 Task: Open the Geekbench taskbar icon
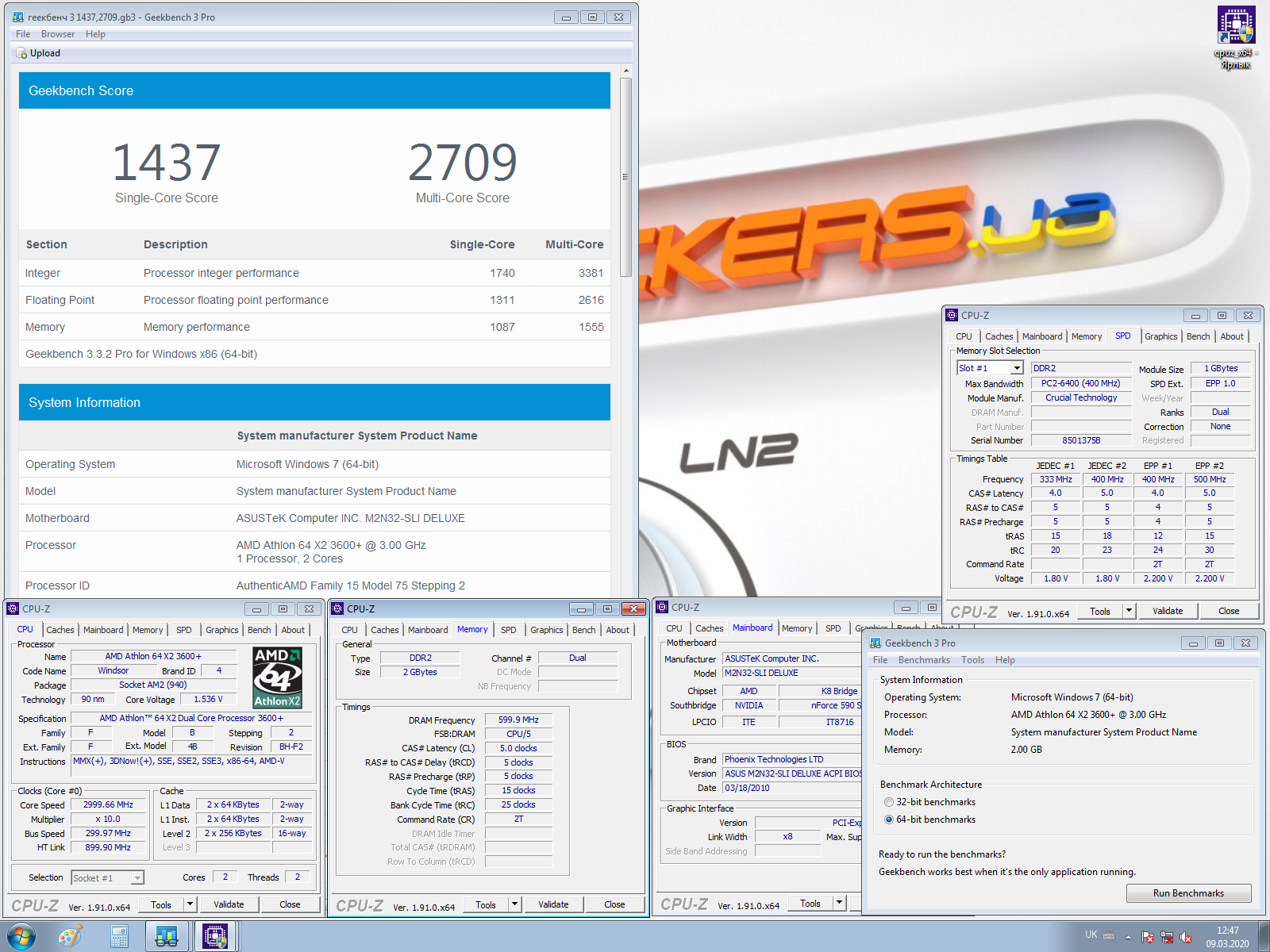(x=167, y=937)
